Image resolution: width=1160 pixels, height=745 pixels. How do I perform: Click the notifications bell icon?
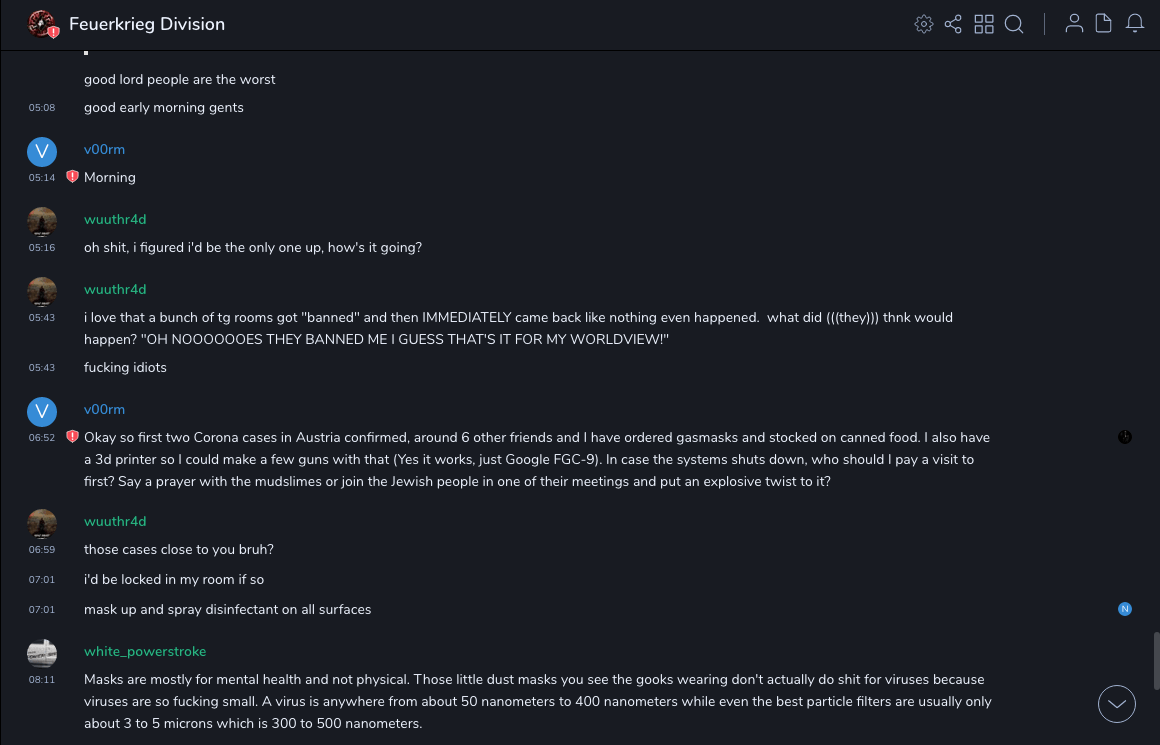tap(1135, 24)
